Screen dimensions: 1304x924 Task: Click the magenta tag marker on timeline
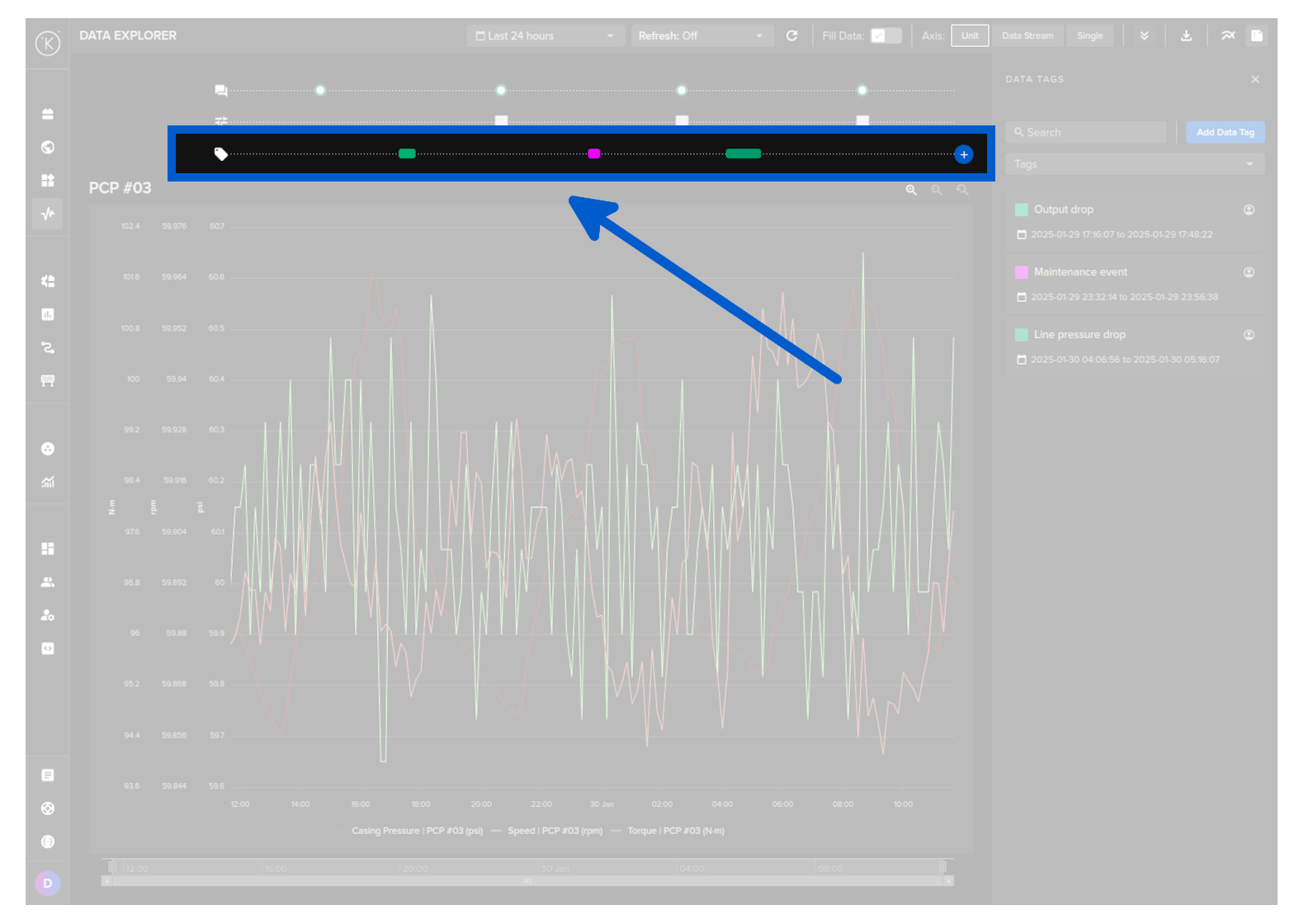(x=594, y=153)
